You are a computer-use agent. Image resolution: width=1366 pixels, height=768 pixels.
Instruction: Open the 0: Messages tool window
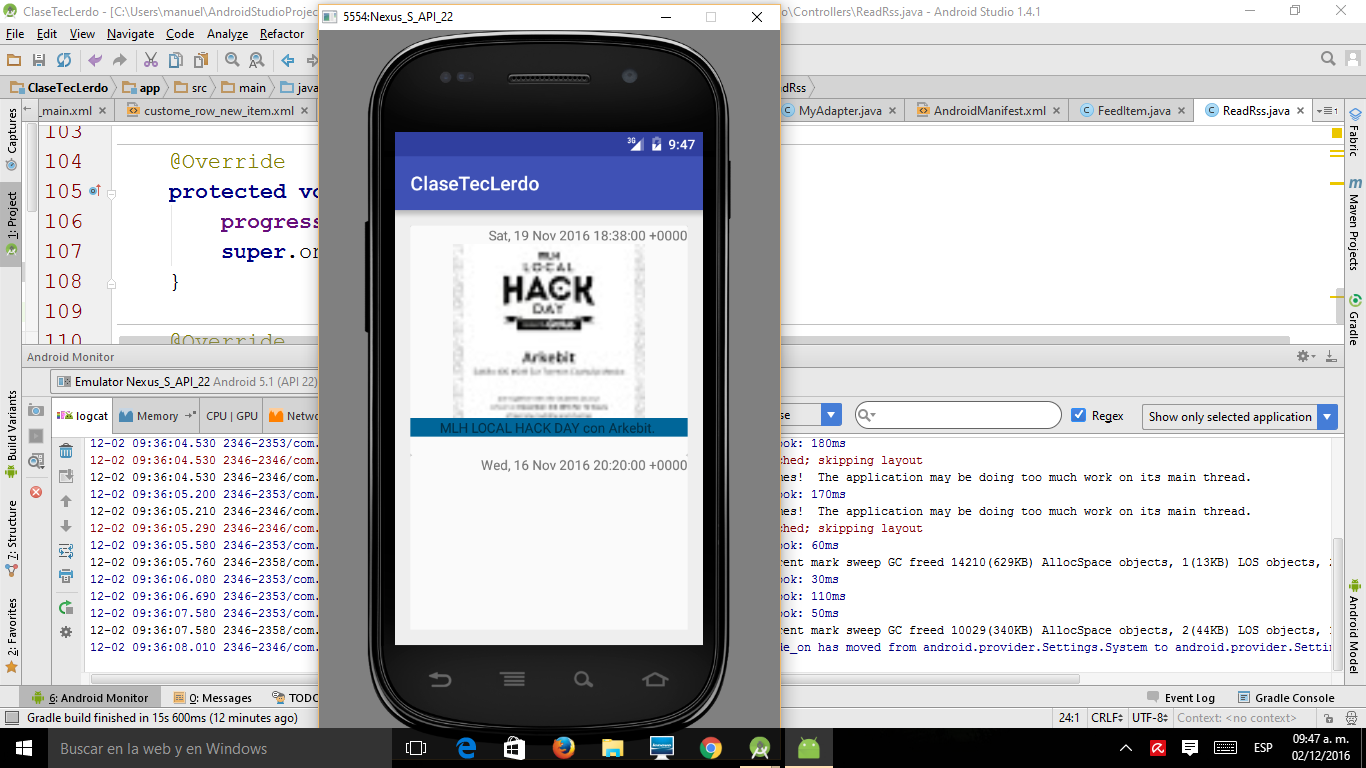(213, 698)
